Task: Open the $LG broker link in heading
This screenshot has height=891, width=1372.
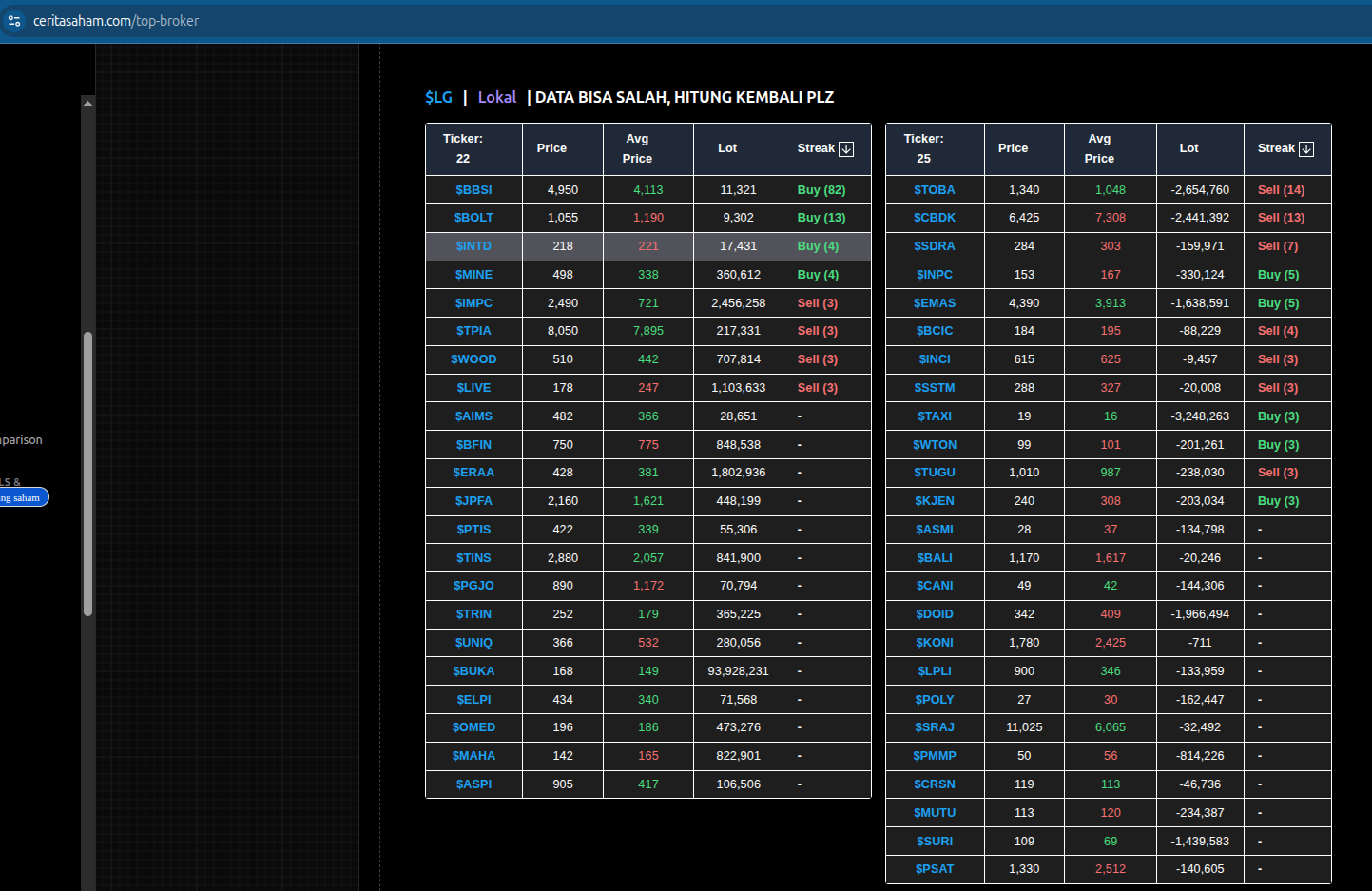Action: tap(438, 97)
